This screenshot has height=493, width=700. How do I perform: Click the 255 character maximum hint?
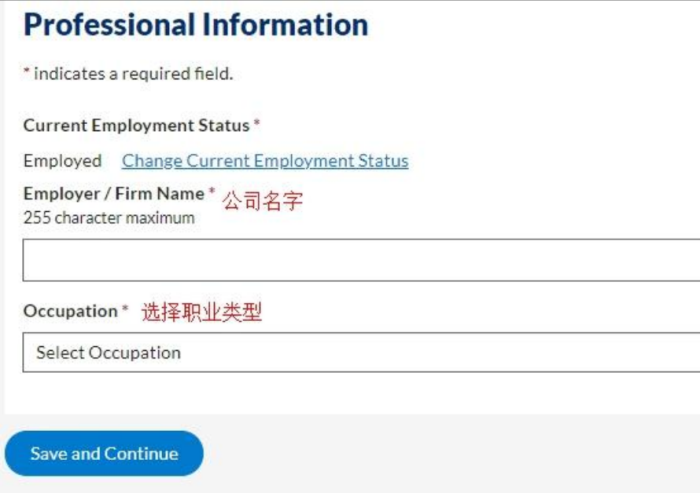108,218
